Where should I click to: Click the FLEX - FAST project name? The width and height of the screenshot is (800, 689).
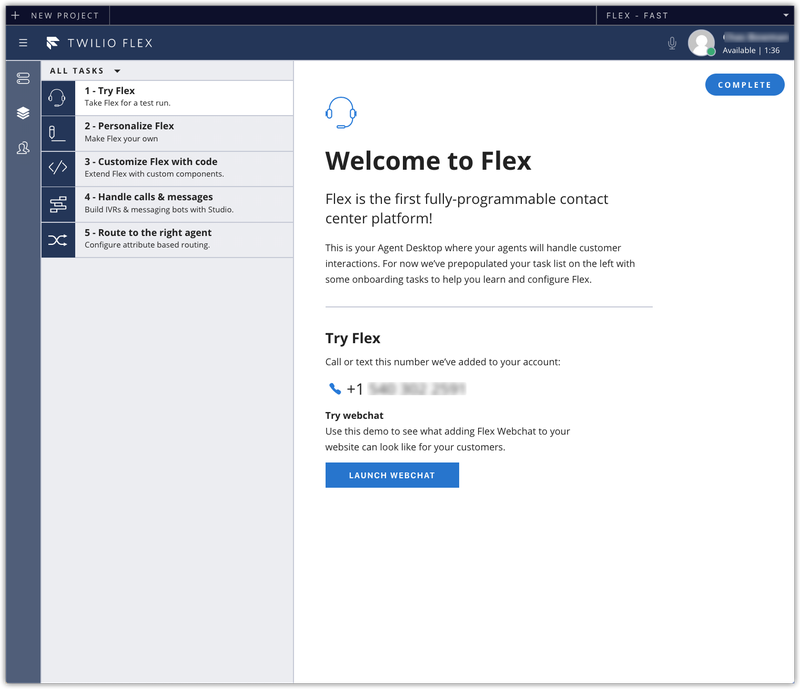[637, 15]
